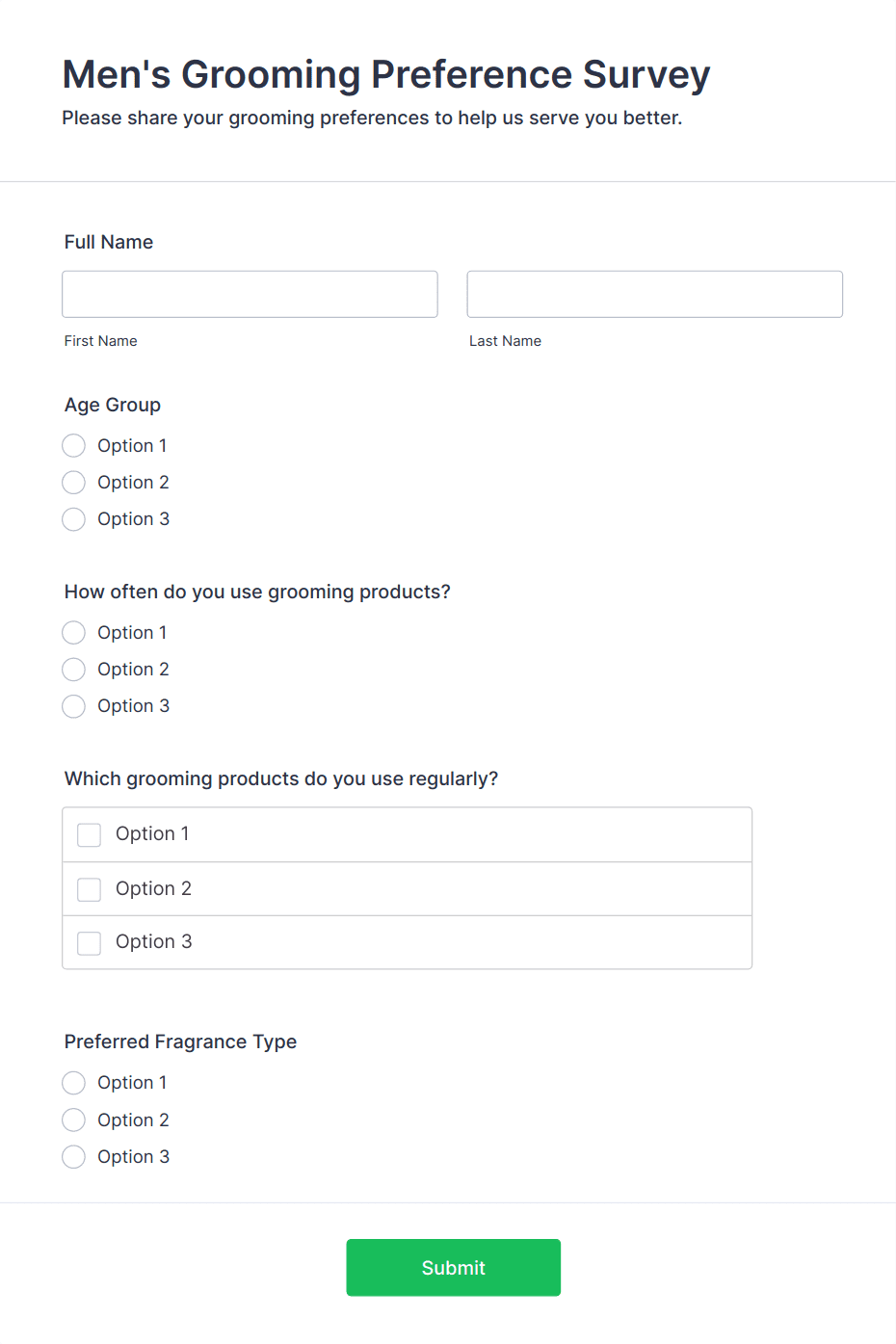Check Option 1 under regularly used grooming products
The width and height of the screenshot is (896, 1344).
point(89,834)
